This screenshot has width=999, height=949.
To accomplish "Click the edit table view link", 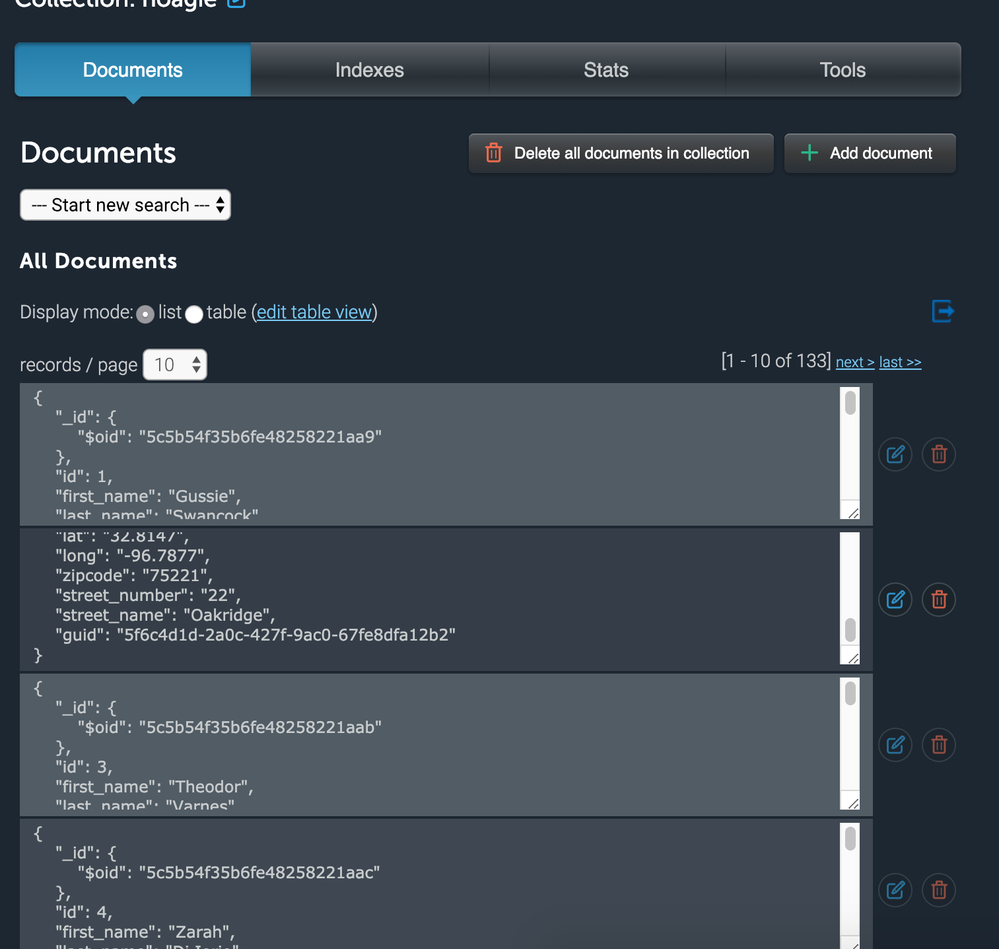I will click(x=314, y=312).
